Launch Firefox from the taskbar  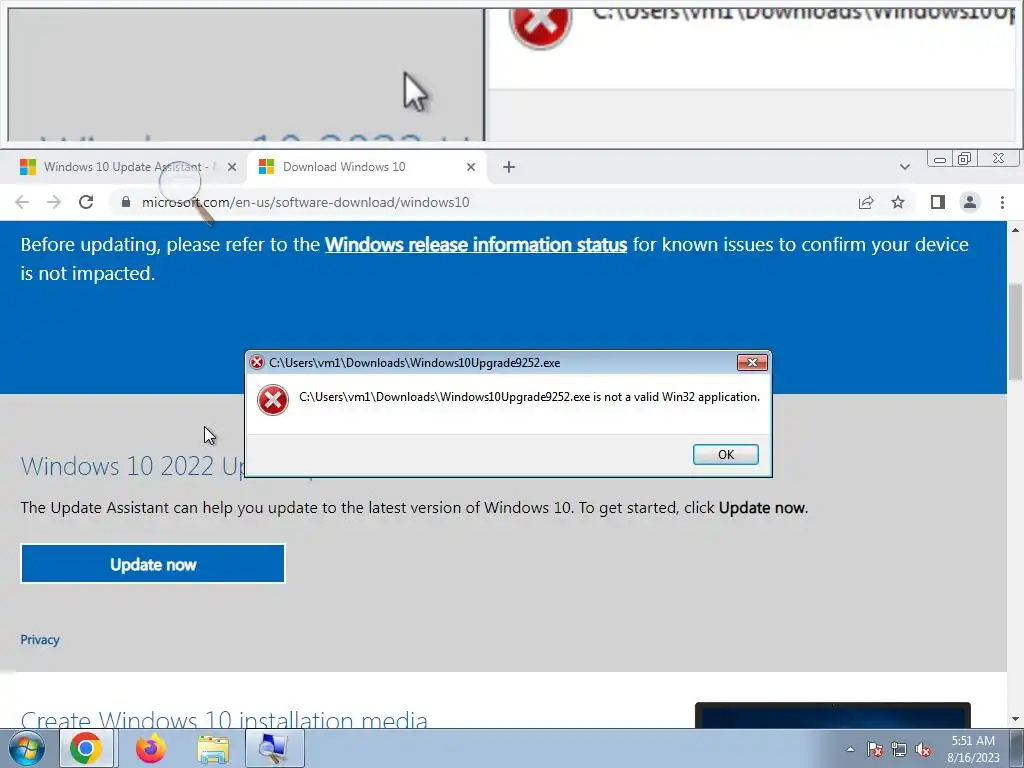[x=151, y=748]
